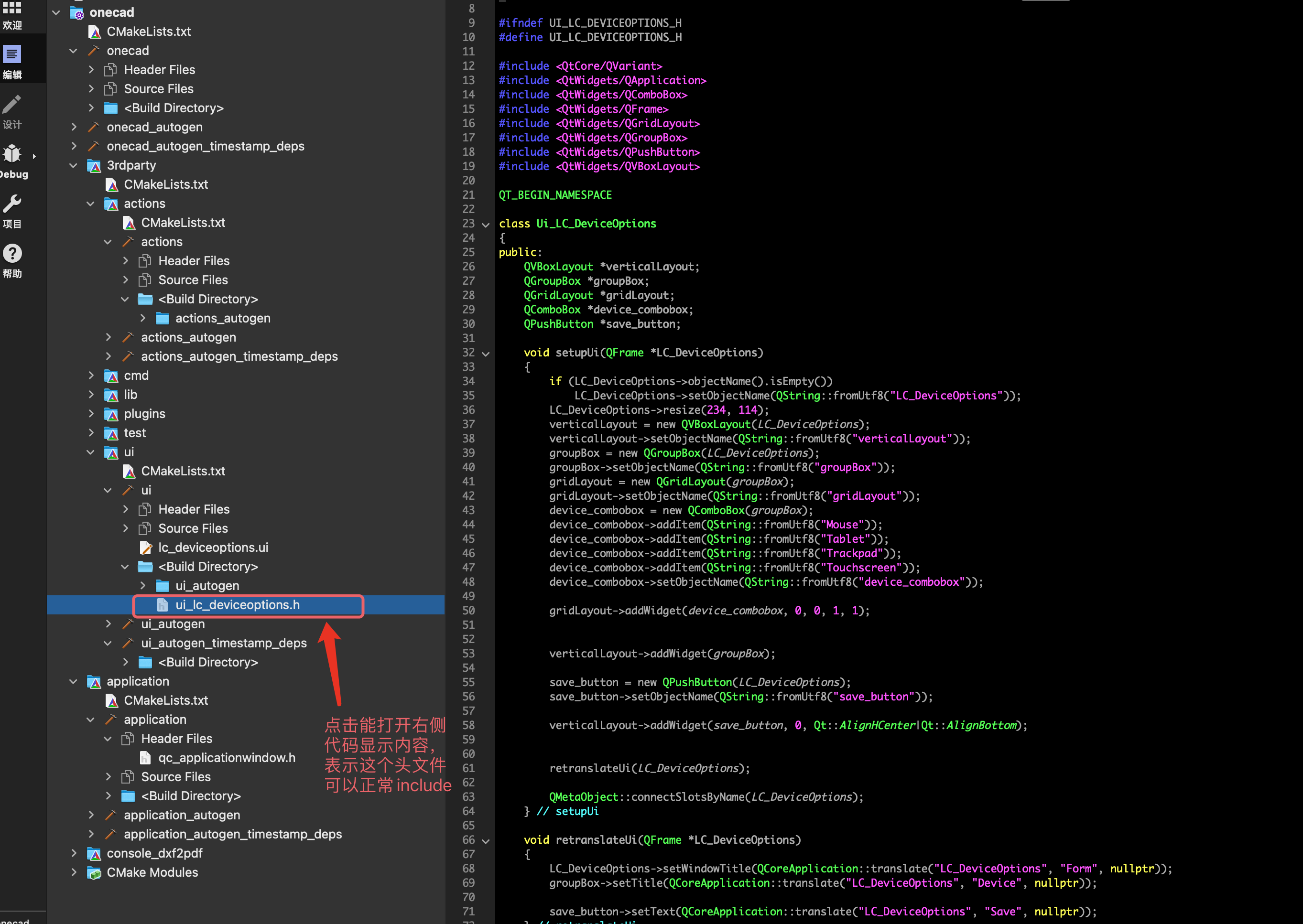
Task: Open the top-level onecad CMakeLists.txt
Action: pos(149,32)
